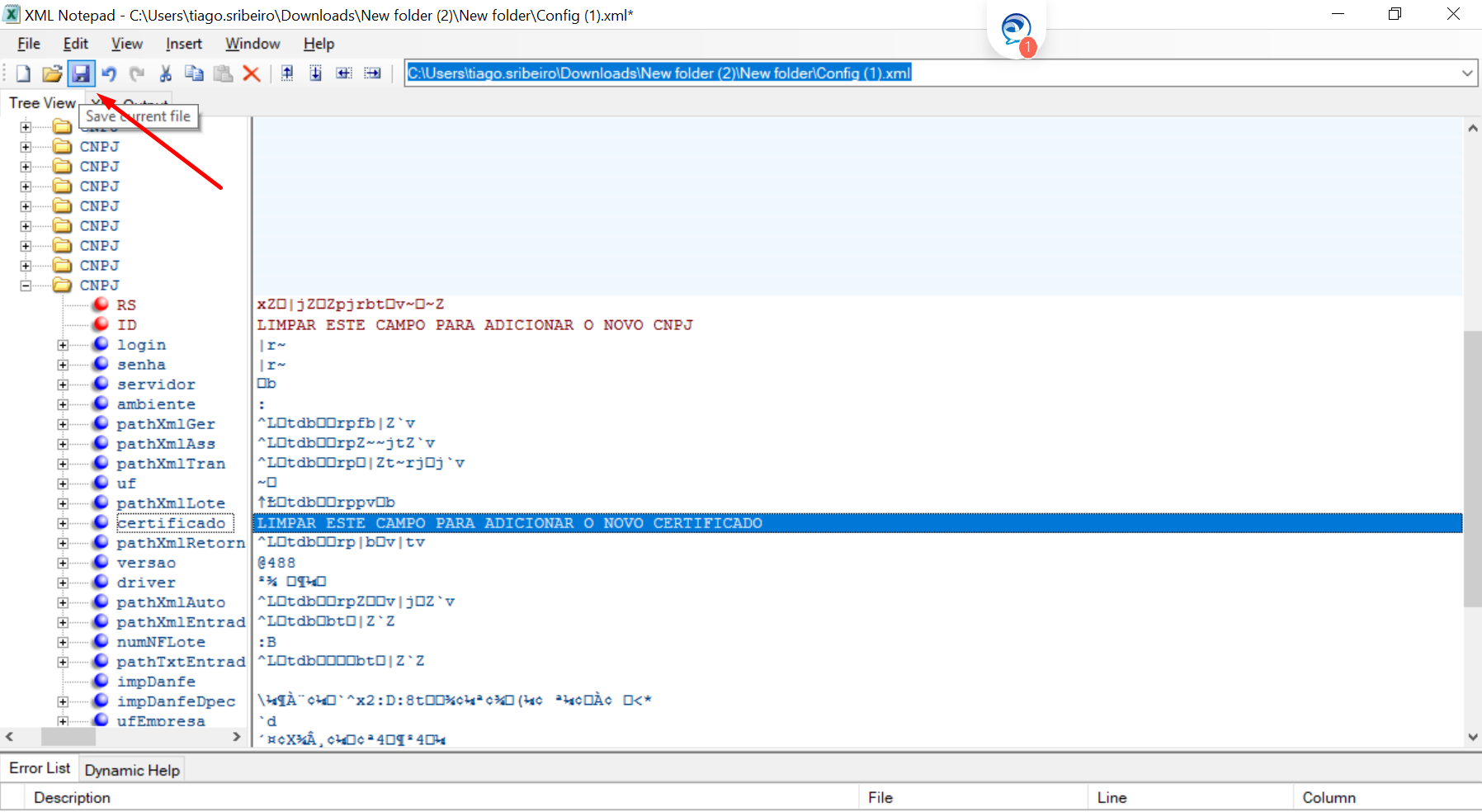The height and width of the screenshot is (812, 1482).
Task: Click the folder icon of expanded CNPJ node
Action: coord(62,285)
